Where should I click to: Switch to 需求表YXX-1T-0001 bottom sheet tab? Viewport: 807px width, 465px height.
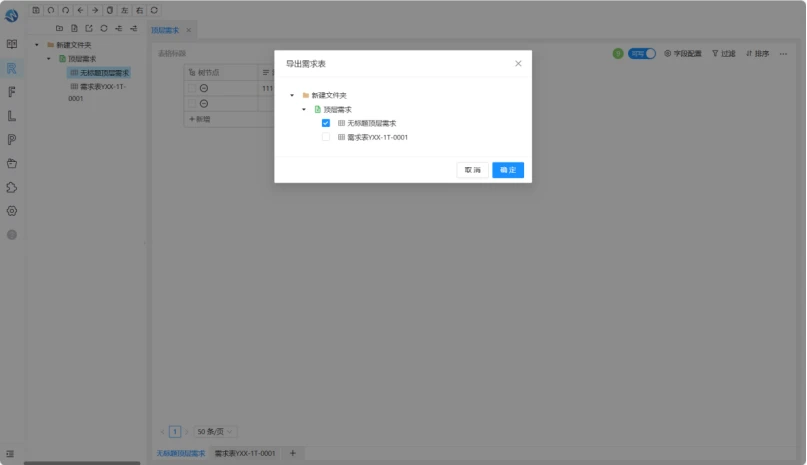(x=245, y=453)
